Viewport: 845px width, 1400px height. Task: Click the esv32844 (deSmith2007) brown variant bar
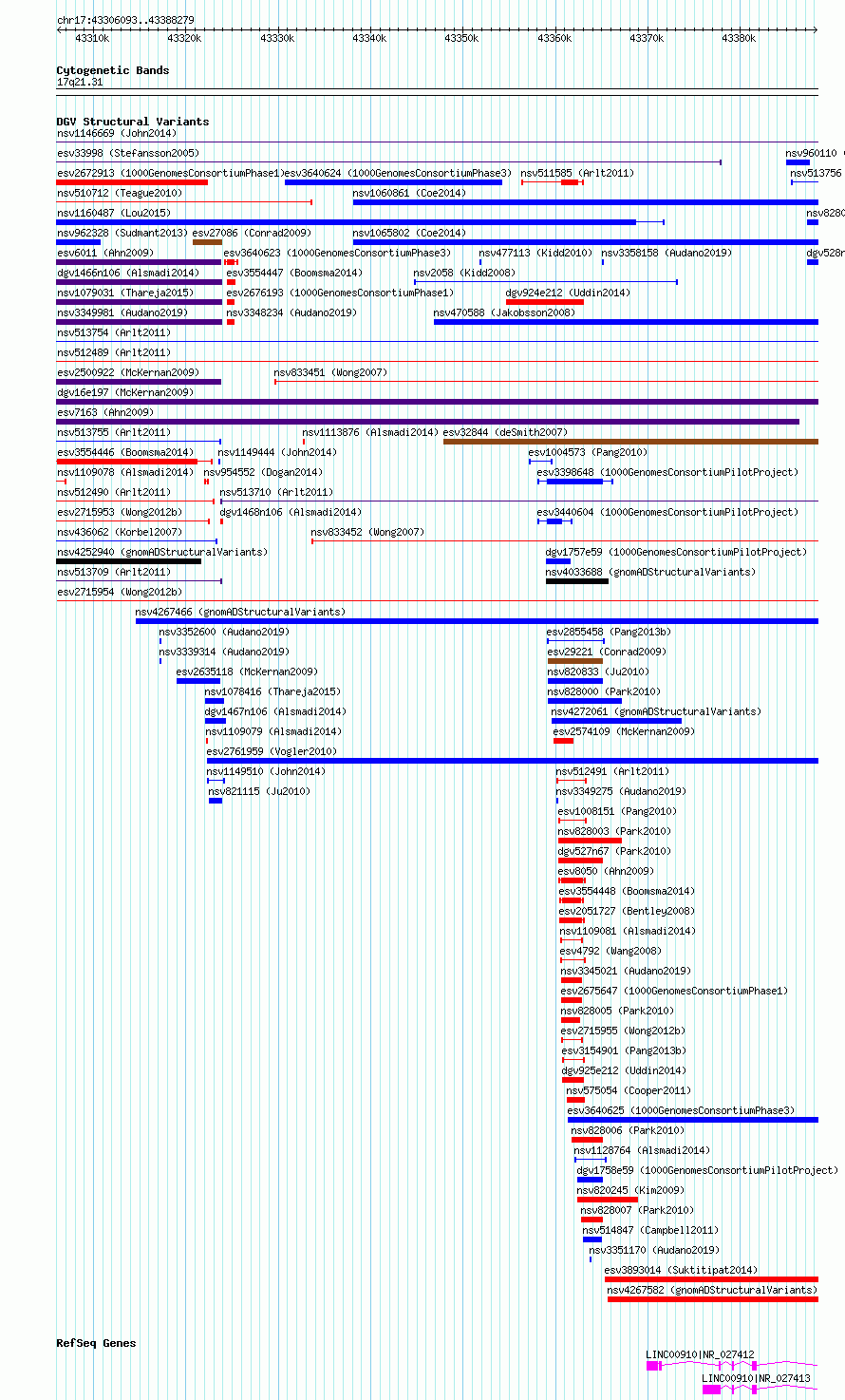pyautogui.click(x=630, y=442)
